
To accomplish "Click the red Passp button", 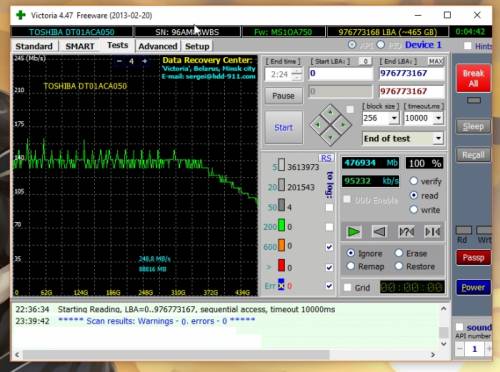I will [x=473, y=257].
